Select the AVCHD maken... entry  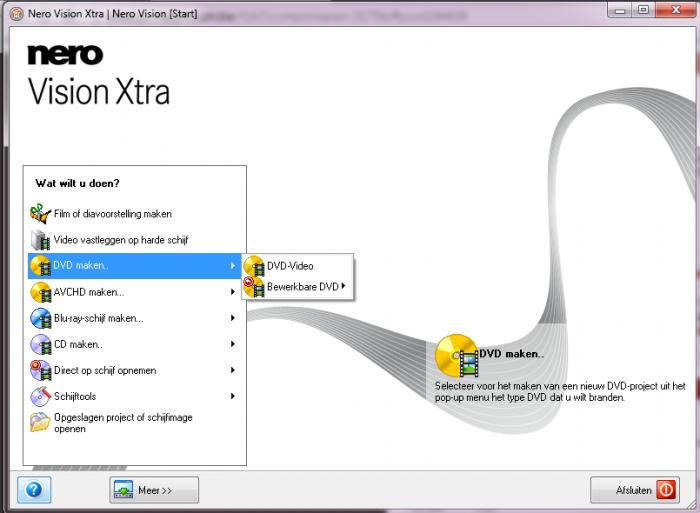[x=134, y=292]
